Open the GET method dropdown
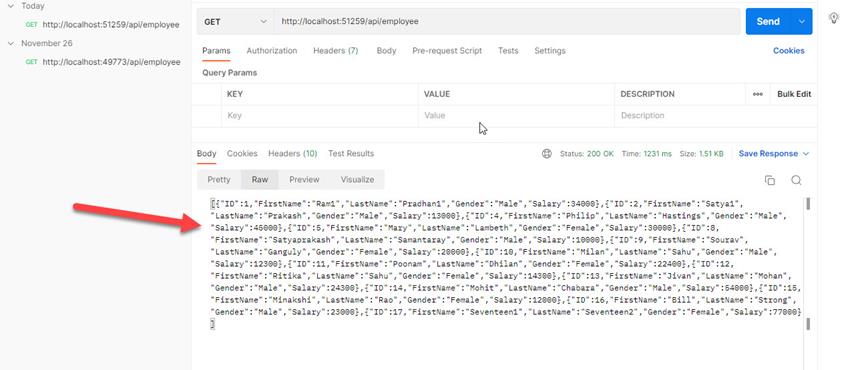850x370 pixels. [x=235, y=22]
